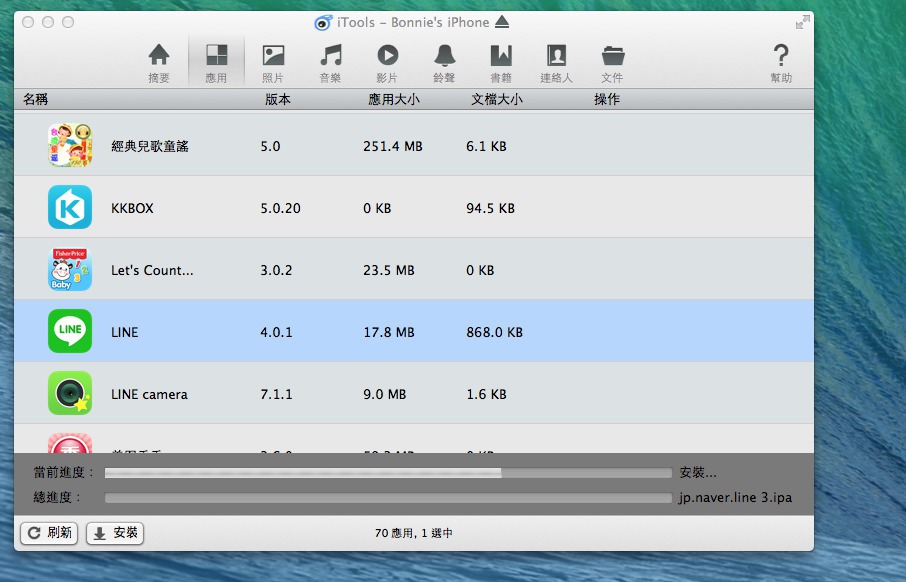The width and height of the screenshot is (906, 582).
Task: Click the green LINE app icon
Action: click(x=70, y=331)
